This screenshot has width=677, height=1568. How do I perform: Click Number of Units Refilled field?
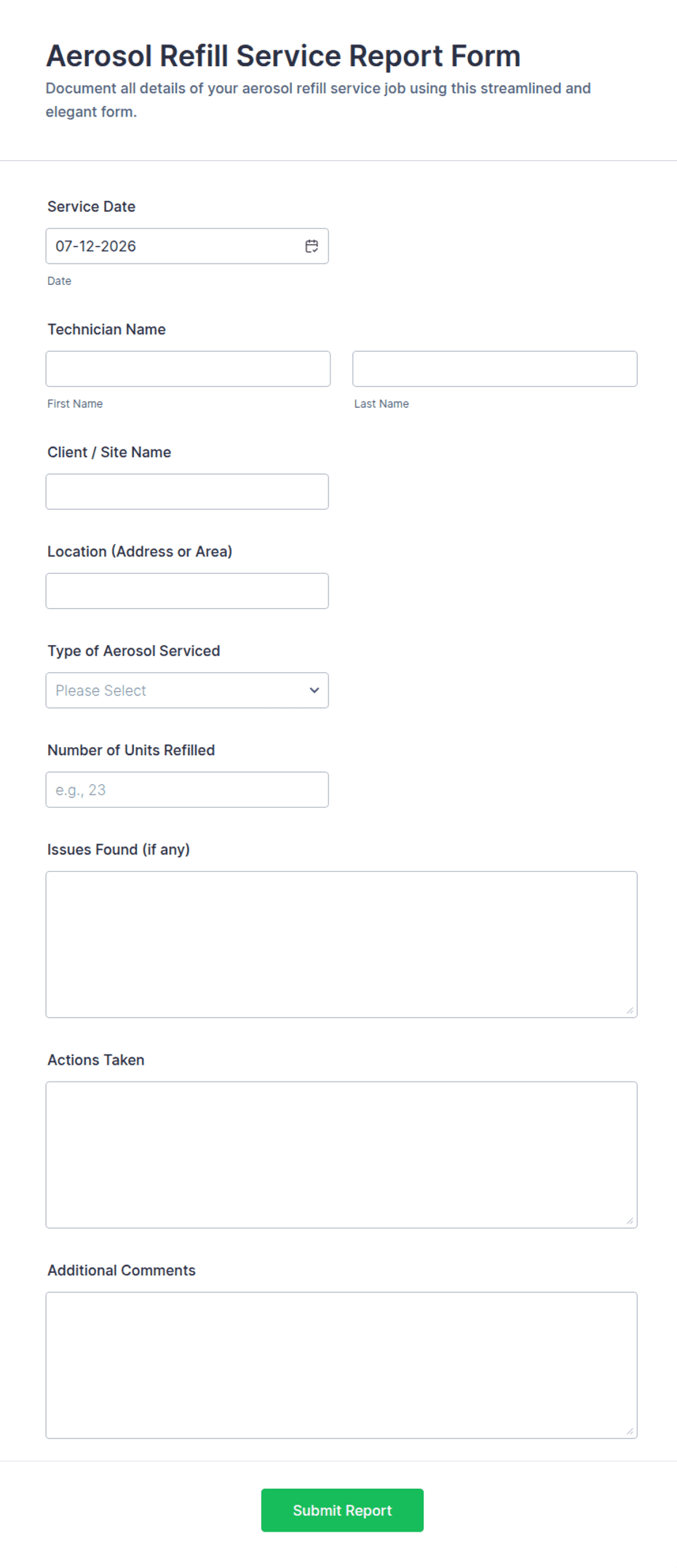pos(187,790)
